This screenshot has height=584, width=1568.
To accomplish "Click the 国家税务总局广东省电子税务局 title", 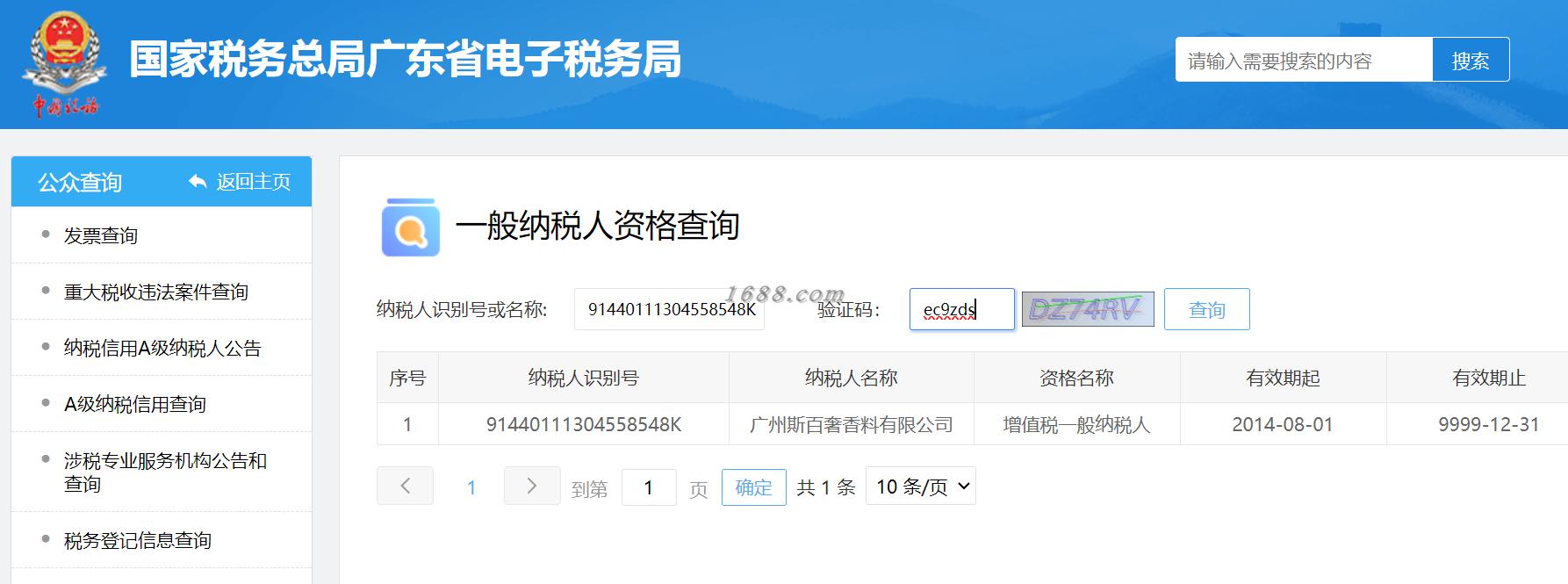I will [x=406, y=60].
